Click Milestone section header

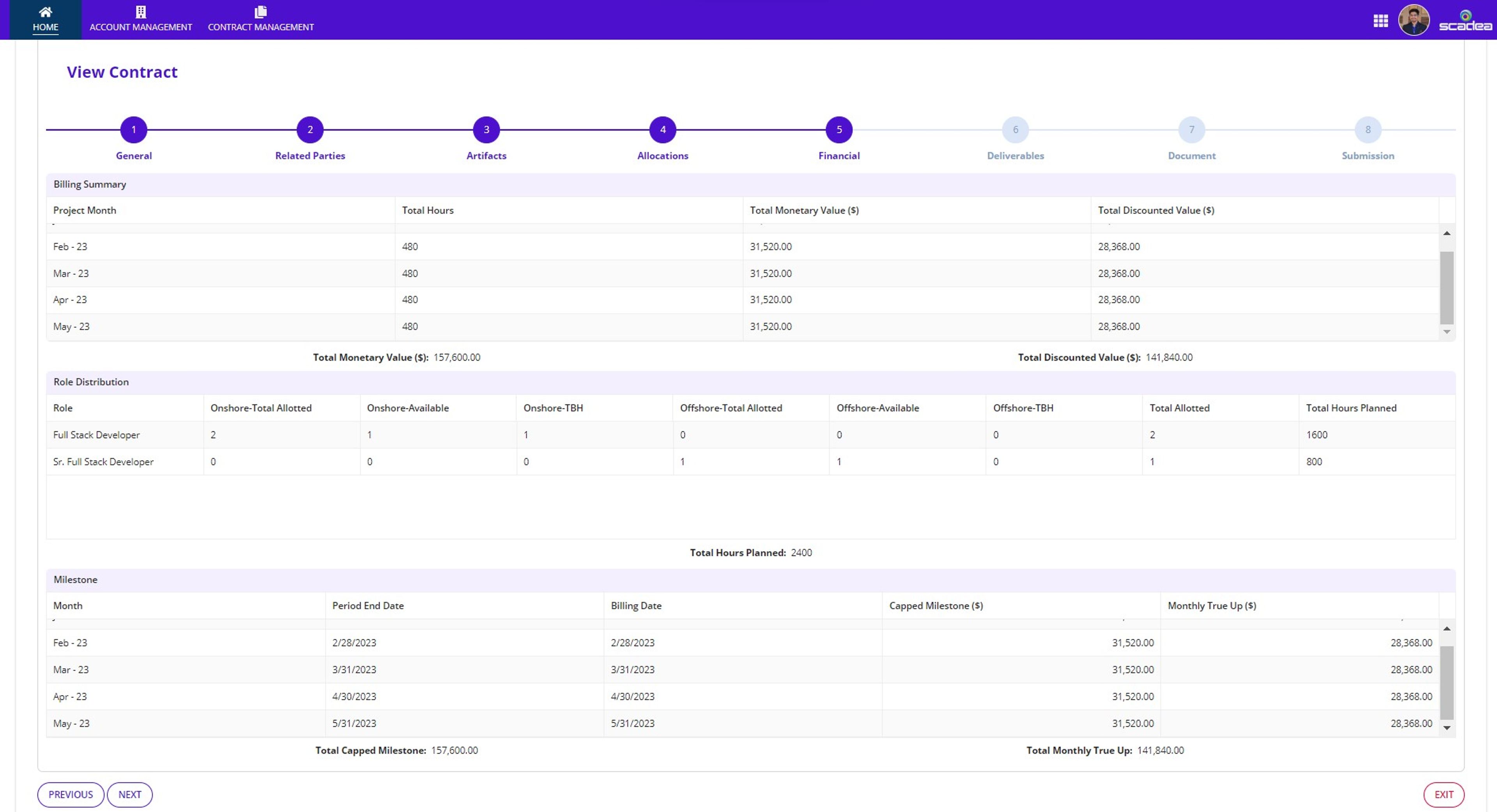pos(751,580)
